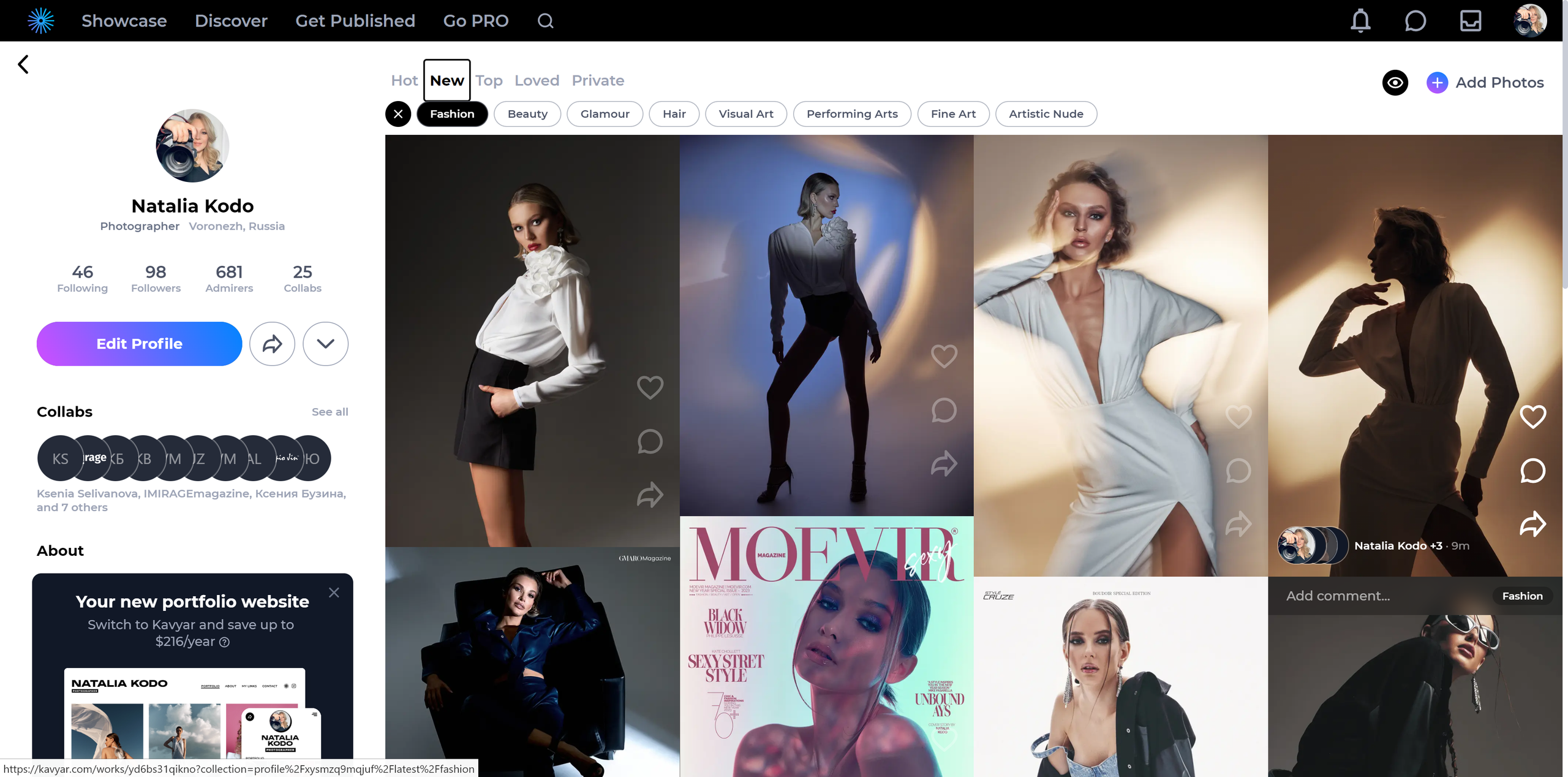Open the user avatar menu top-right

pyautogui.click(x=1529, y=21)
